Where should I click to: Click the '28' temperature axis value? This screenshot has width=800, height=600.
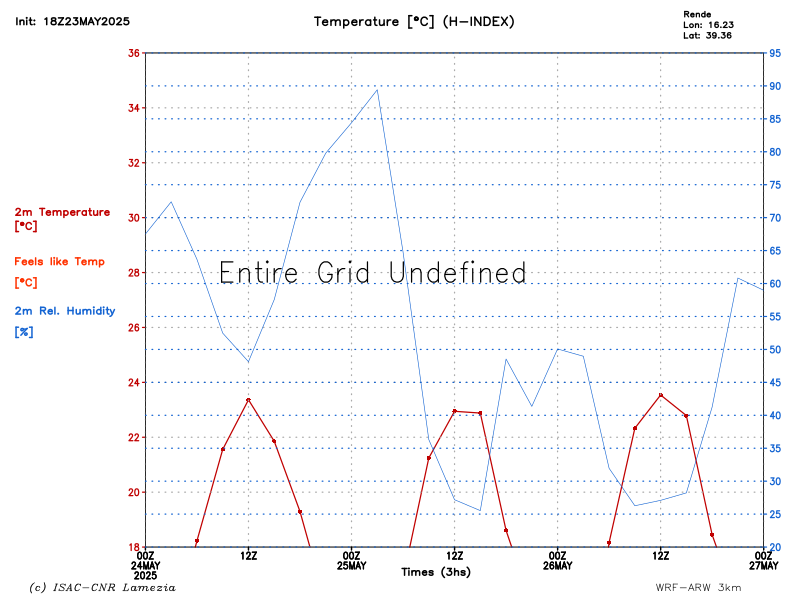tap(134, 273)
